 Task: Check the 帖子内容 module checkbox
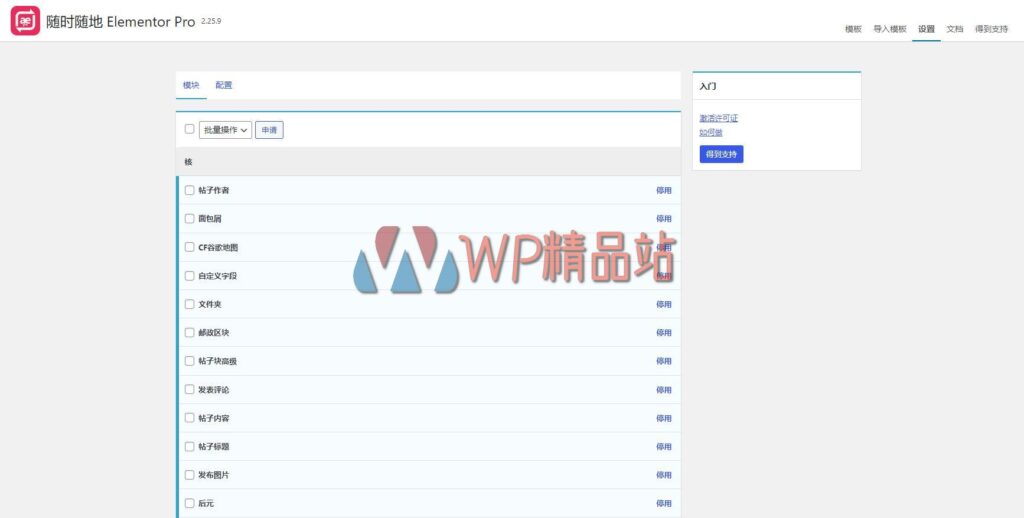(x=189, y=418)
